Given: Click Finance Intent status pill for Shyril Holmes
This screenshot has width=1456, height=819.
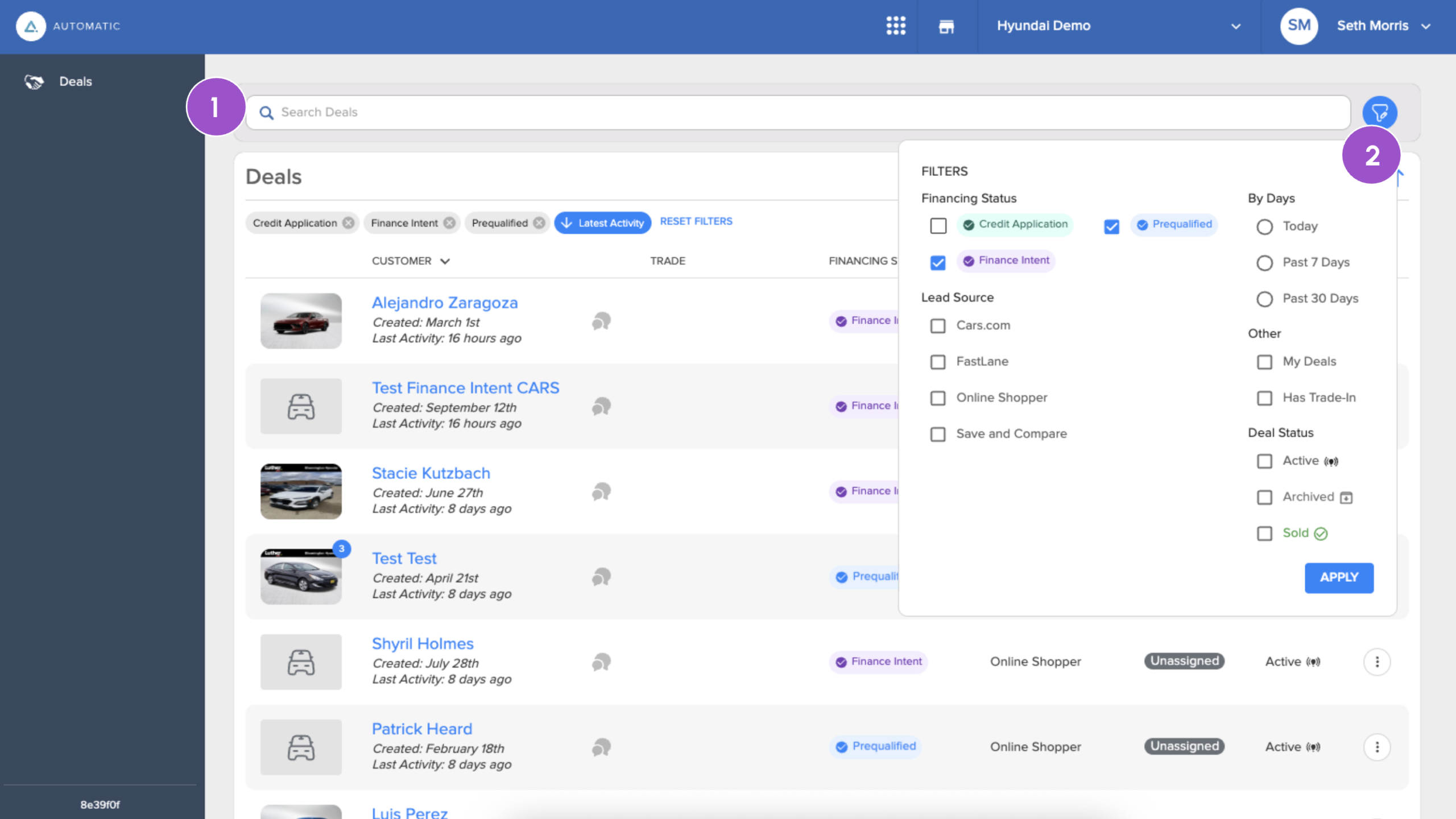Looking at the screenshot, I should [879, 661].
